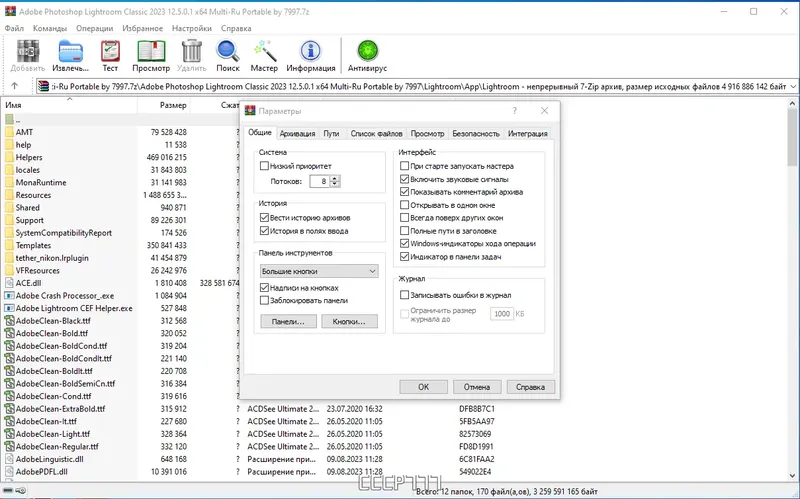Check При старте запускать мастера
800x499 pixels.
coord(405,166)
